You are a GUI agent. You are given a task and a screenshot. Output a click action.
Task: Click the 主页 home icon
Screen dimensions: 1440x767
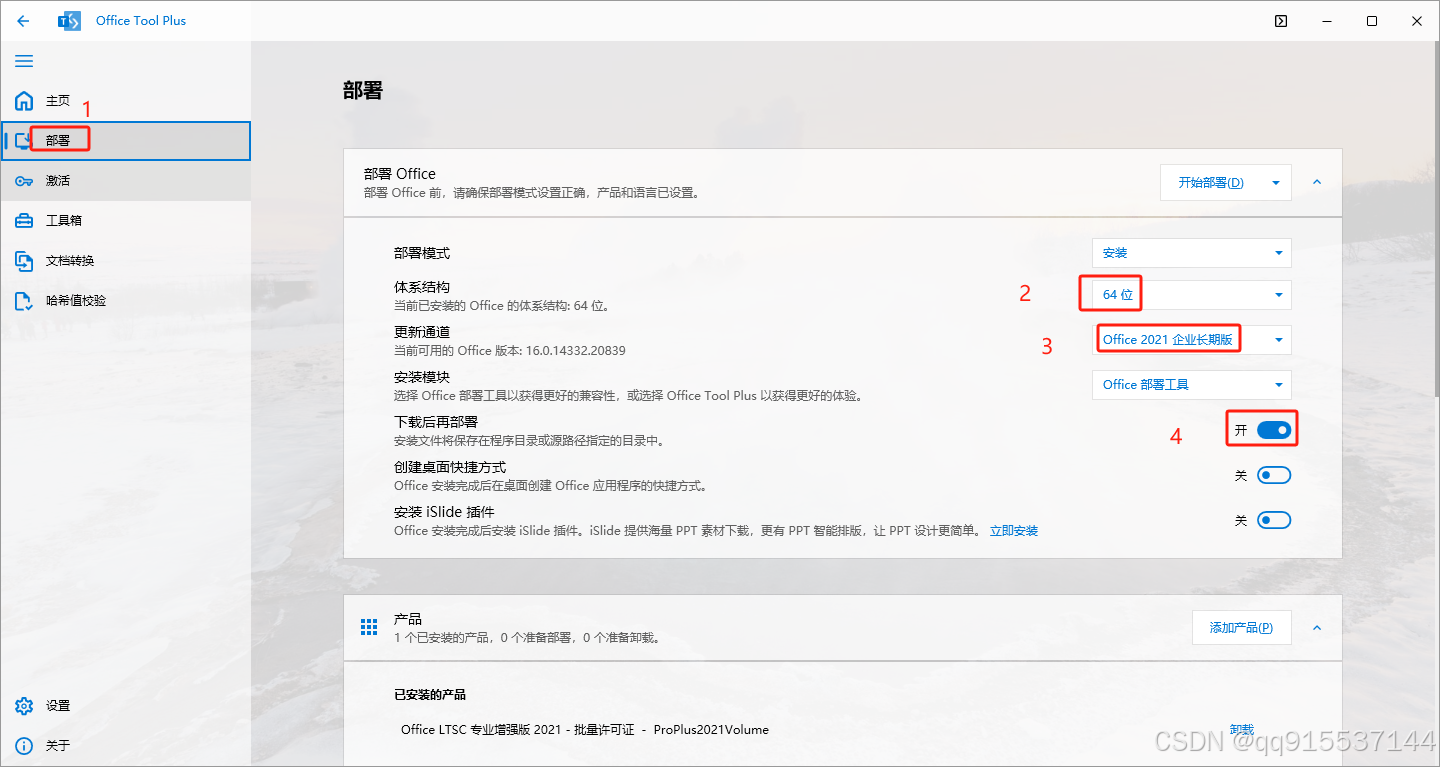coord(24,101)
